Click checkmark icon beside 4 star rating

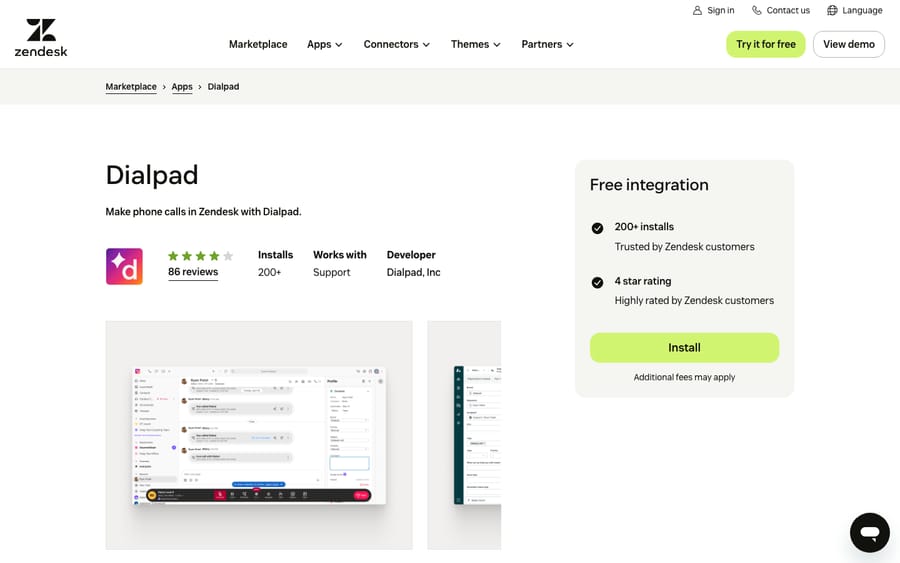(597, 282)
